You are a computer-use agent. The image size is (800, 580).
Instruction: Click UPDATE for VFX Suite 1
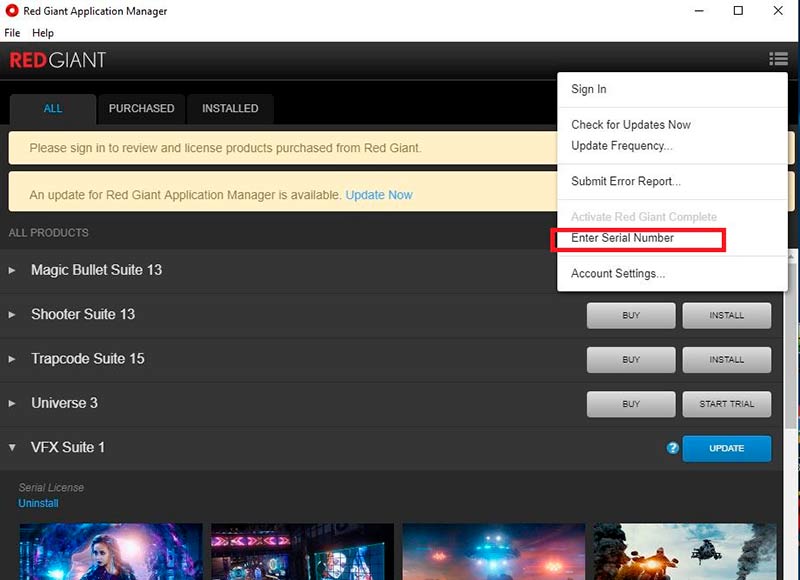tap(727, 448)
